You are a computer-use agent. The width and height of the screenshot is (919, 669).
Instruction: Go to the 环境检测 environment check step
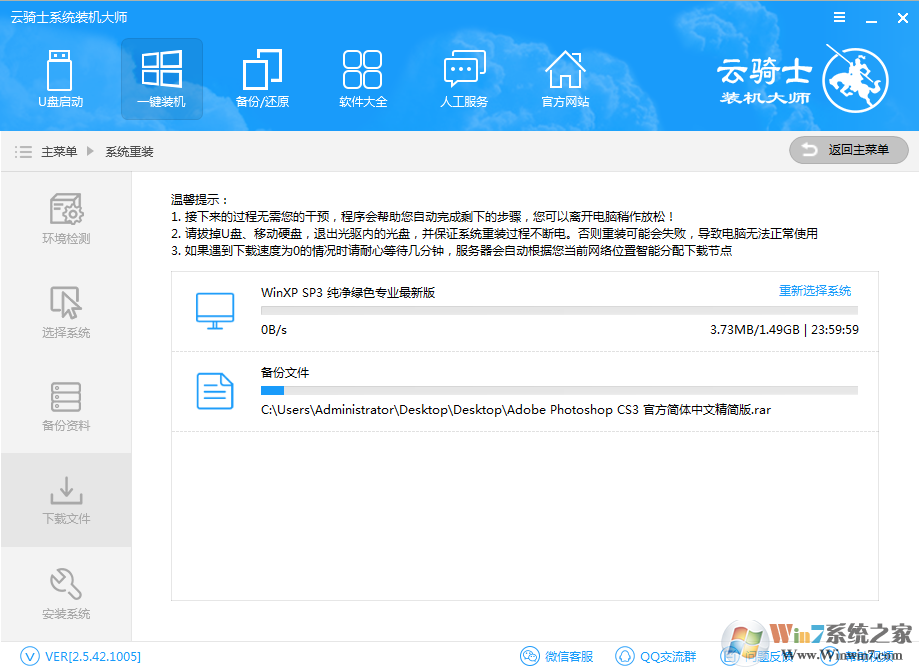click(66, 220)
